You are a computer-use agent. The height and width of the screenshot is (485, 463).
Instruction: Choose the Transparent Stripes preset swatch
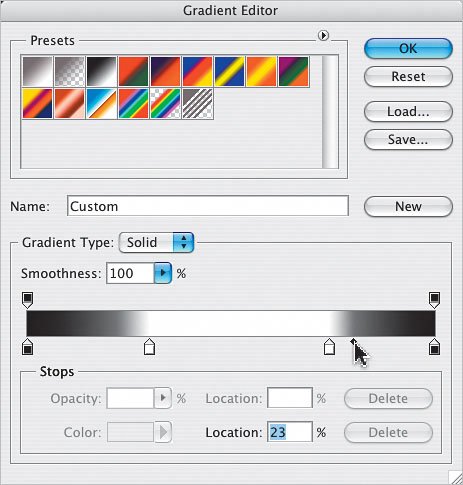pyautogui.click(x=197, y=103)
